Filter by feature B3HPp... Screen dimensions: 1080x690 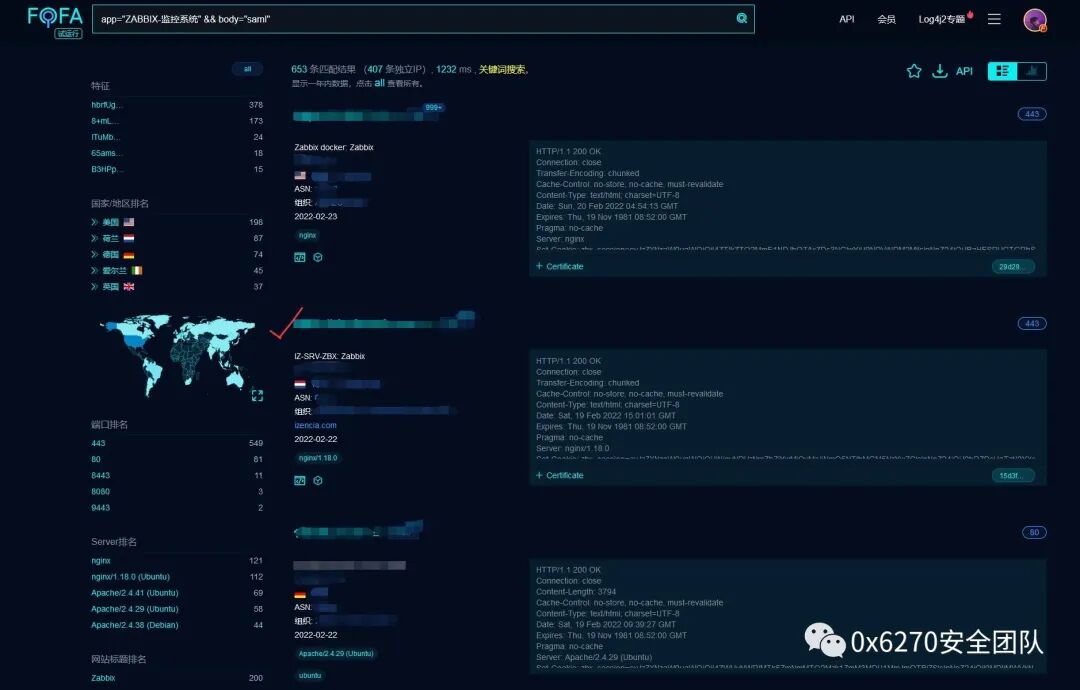107,169
